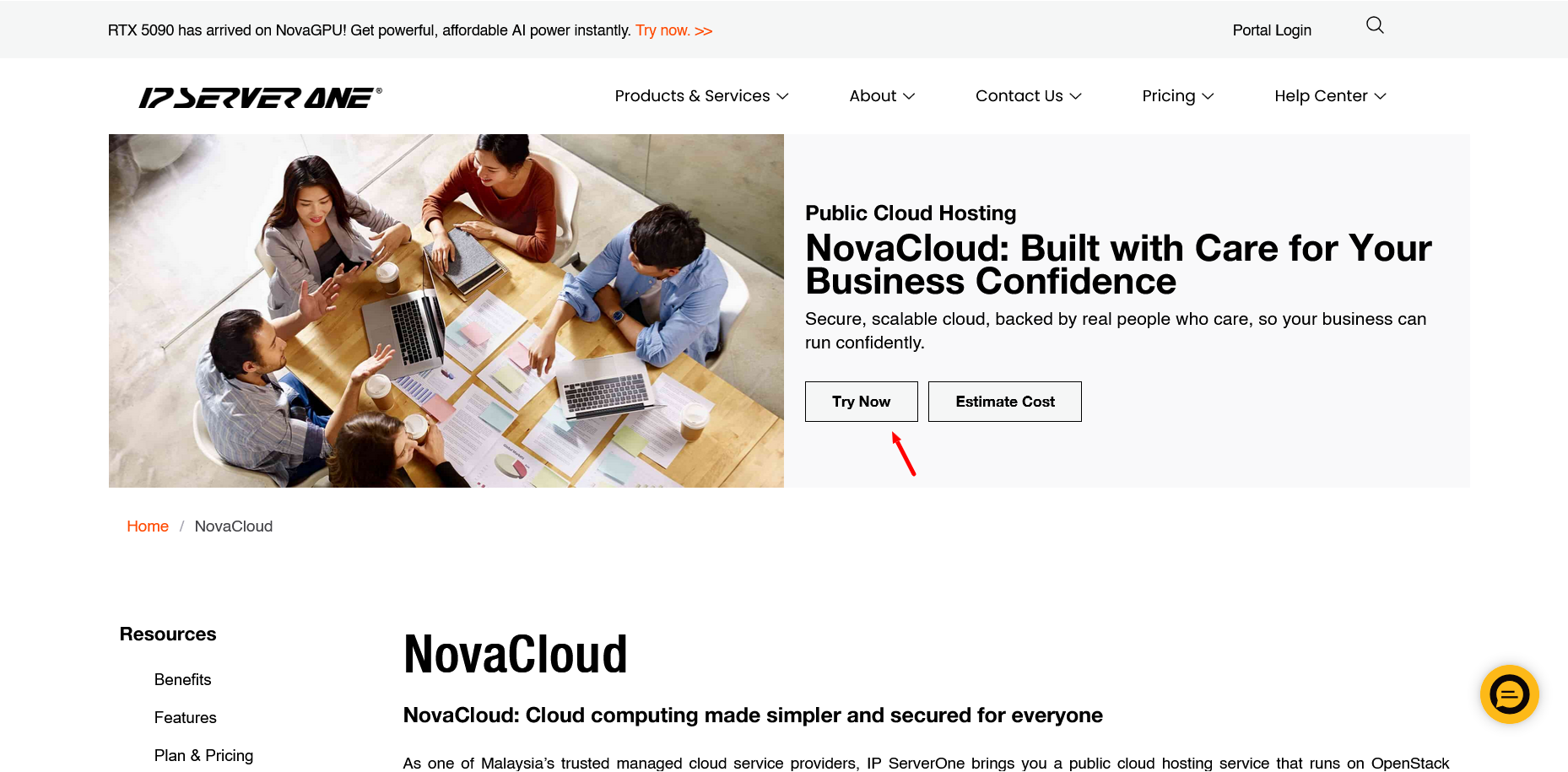1568x772 pixels.
Task: Click the Try Now button
Action: click(861, 402)
